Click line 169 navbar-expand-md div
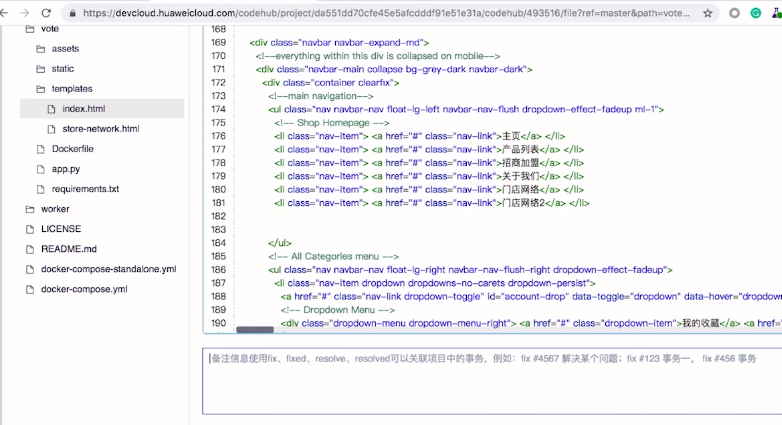This screenshot has width=782, height=425. [x=339, y=43]
